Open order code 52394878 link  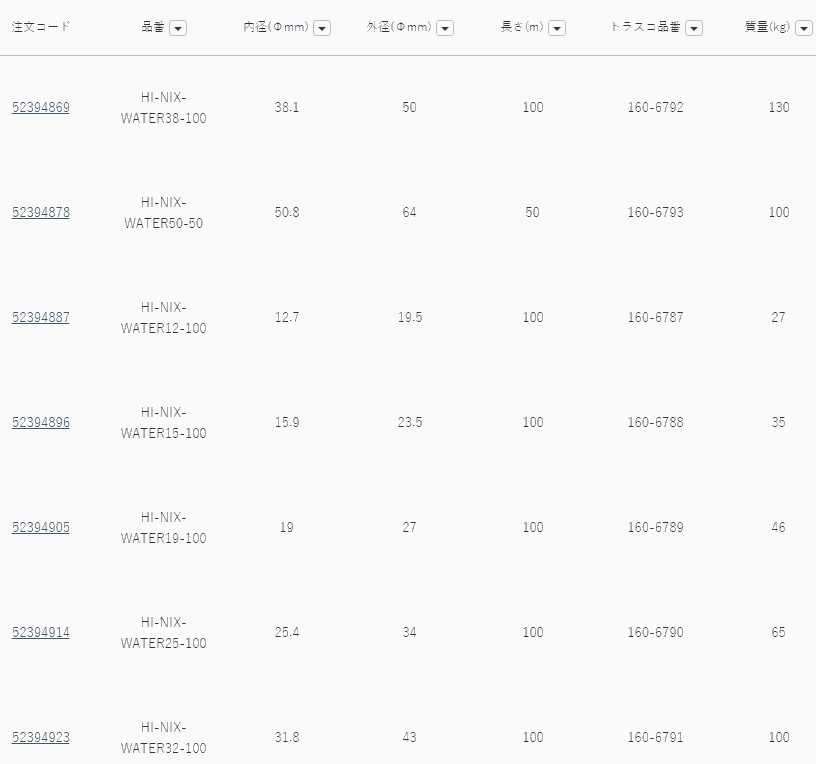[x=41, y=212]
